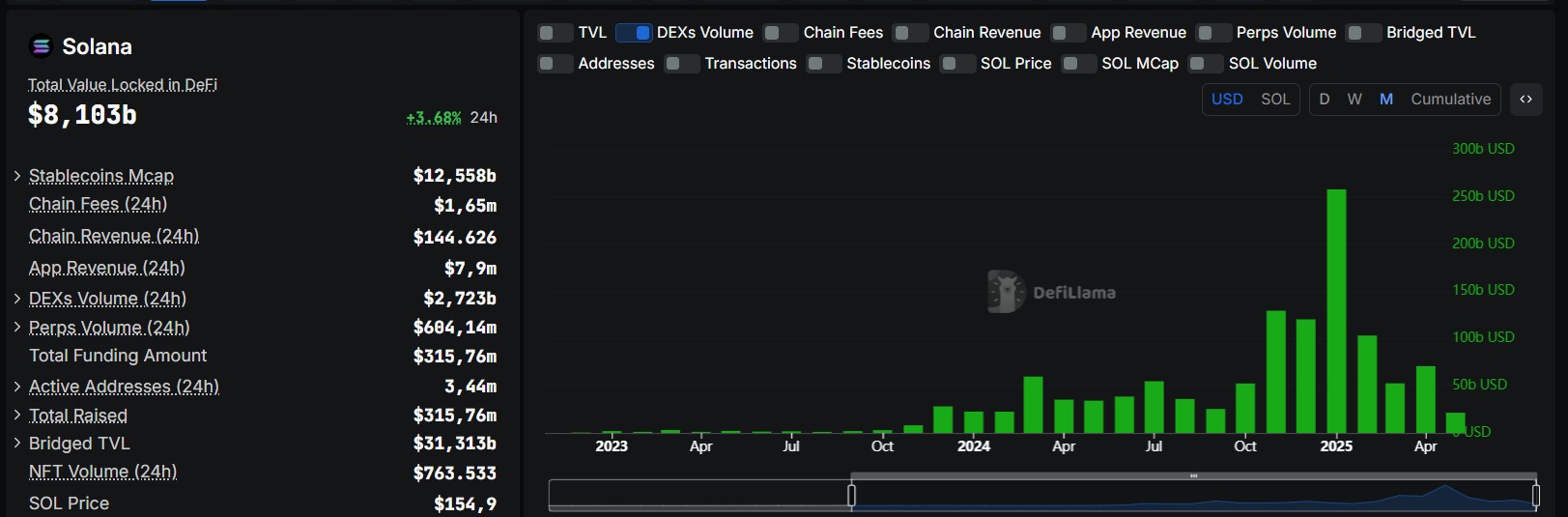Click the Solana logo icon
The image size is (1568, 517).
point(41,46)
